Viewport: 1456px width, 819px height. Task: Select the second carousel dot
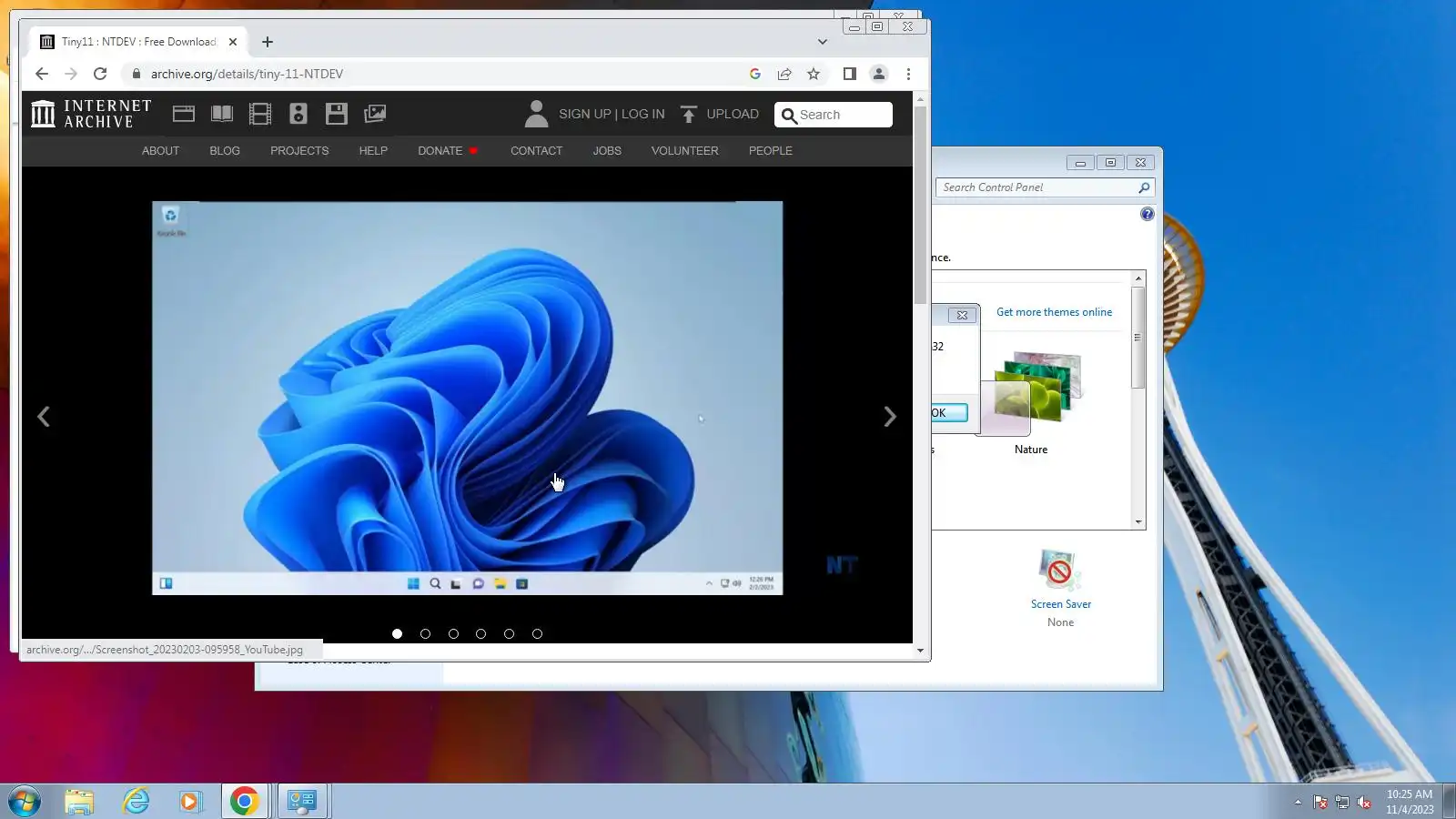(x=425, y=634)
